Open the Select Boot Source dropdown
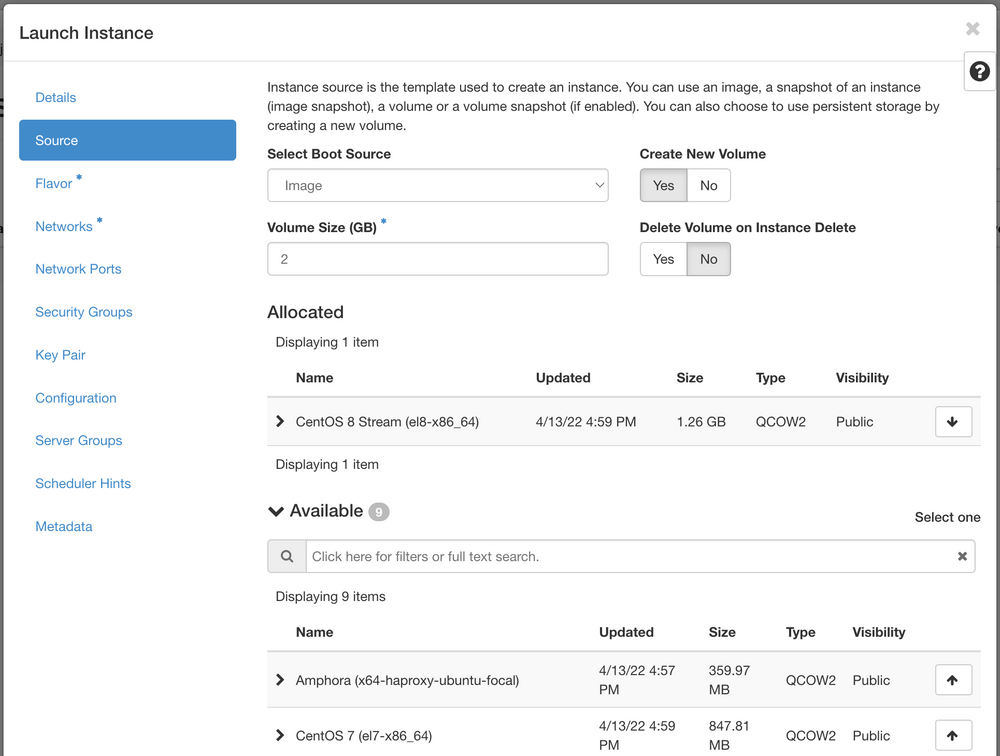 coord(437,185)
